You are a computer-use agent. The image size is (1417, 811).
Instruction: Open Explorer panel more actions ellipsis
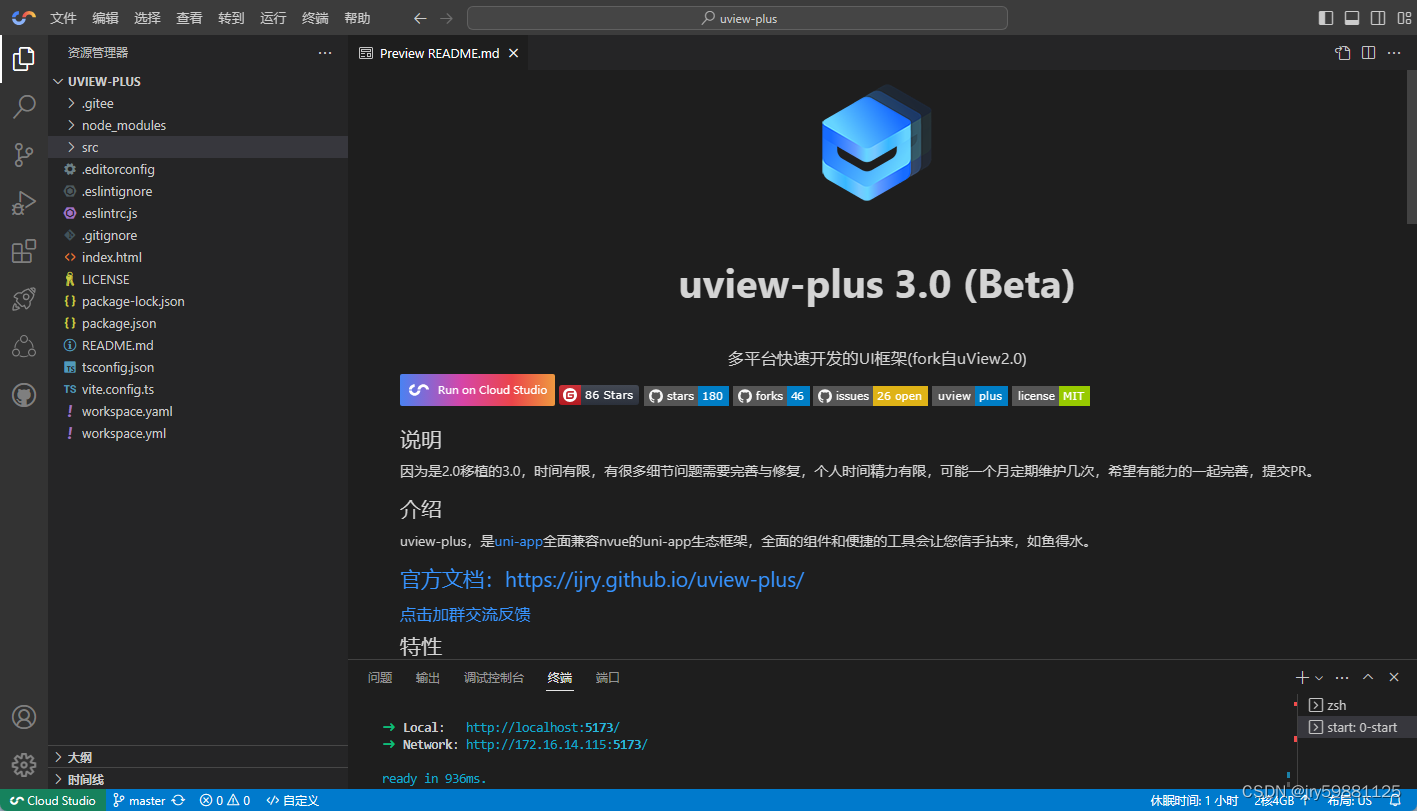tap(325, 52)
